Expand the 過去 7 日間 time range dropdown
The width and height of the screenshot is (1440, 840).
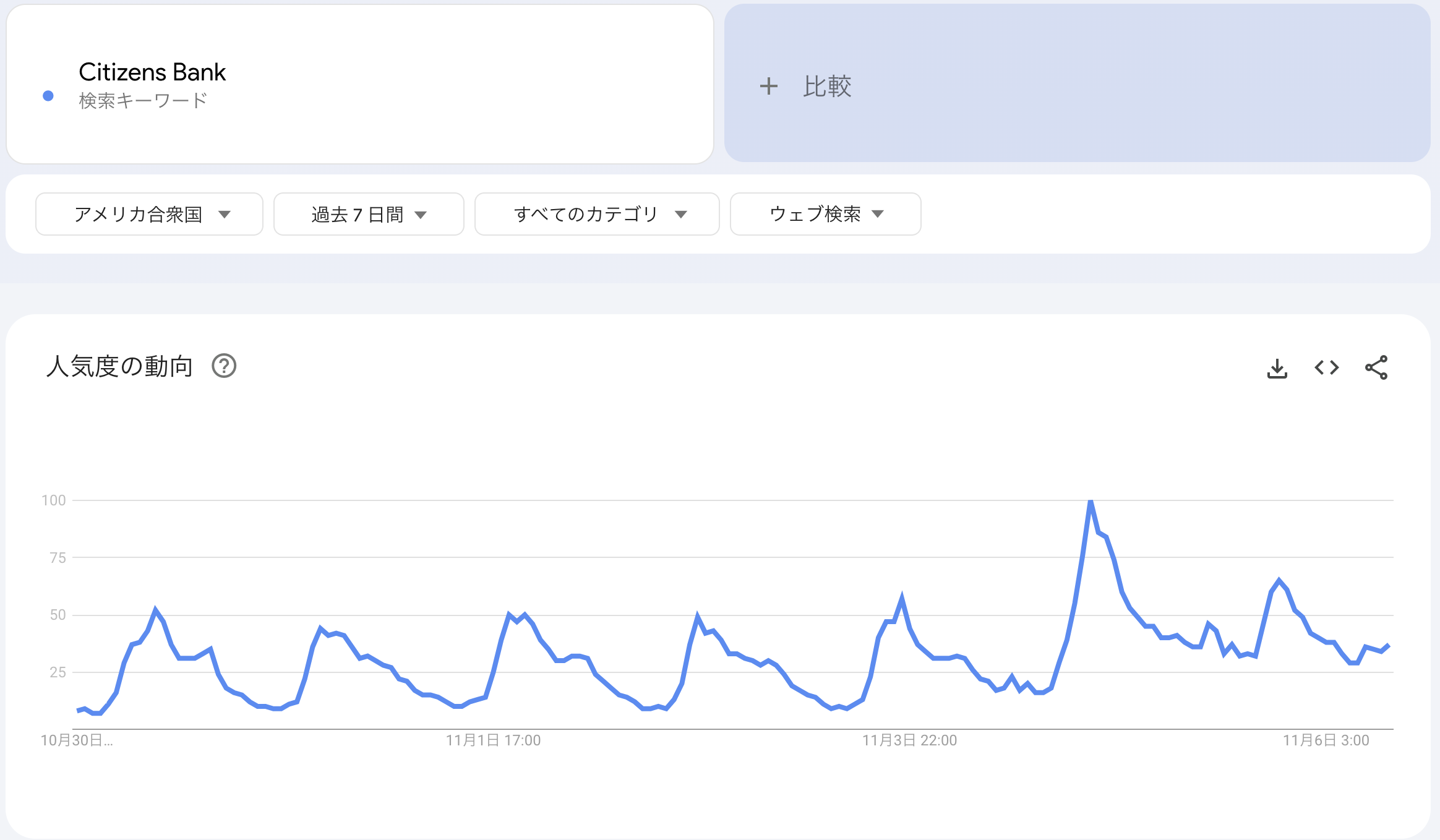pos(369,214)
